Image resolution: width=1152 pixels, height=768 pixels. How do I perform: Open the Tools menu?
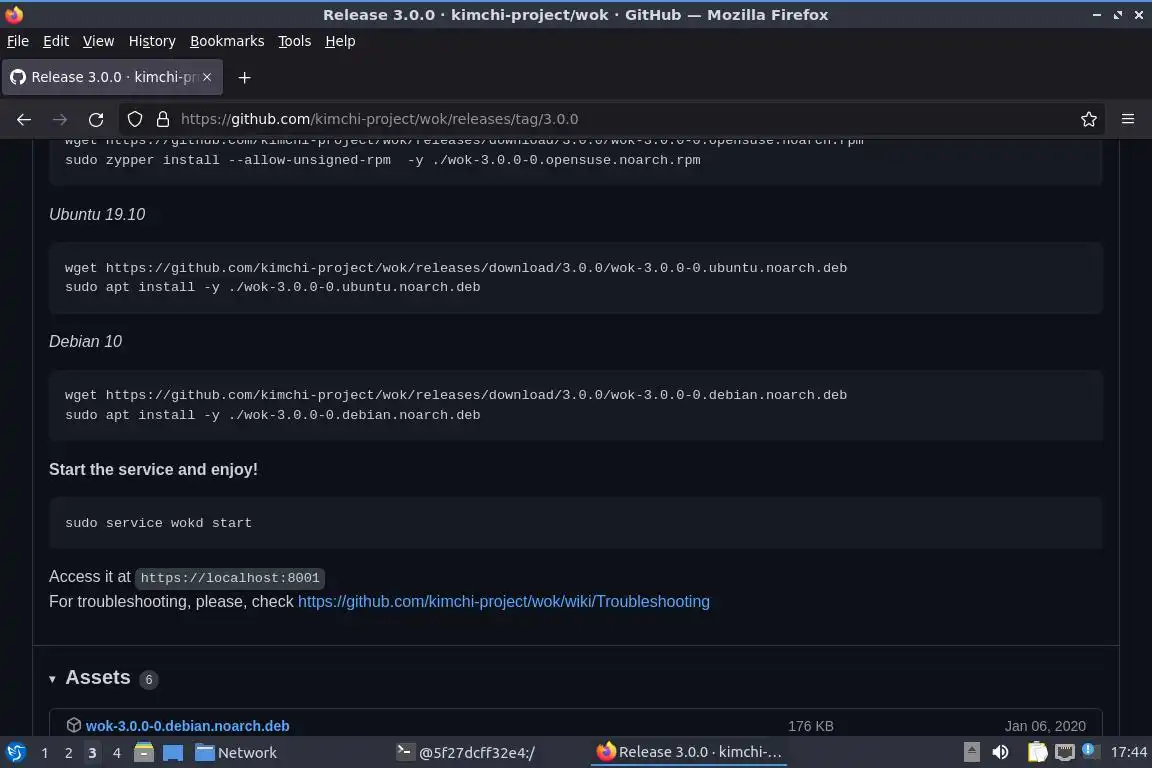pyautogui.click(x=295, y=41)
